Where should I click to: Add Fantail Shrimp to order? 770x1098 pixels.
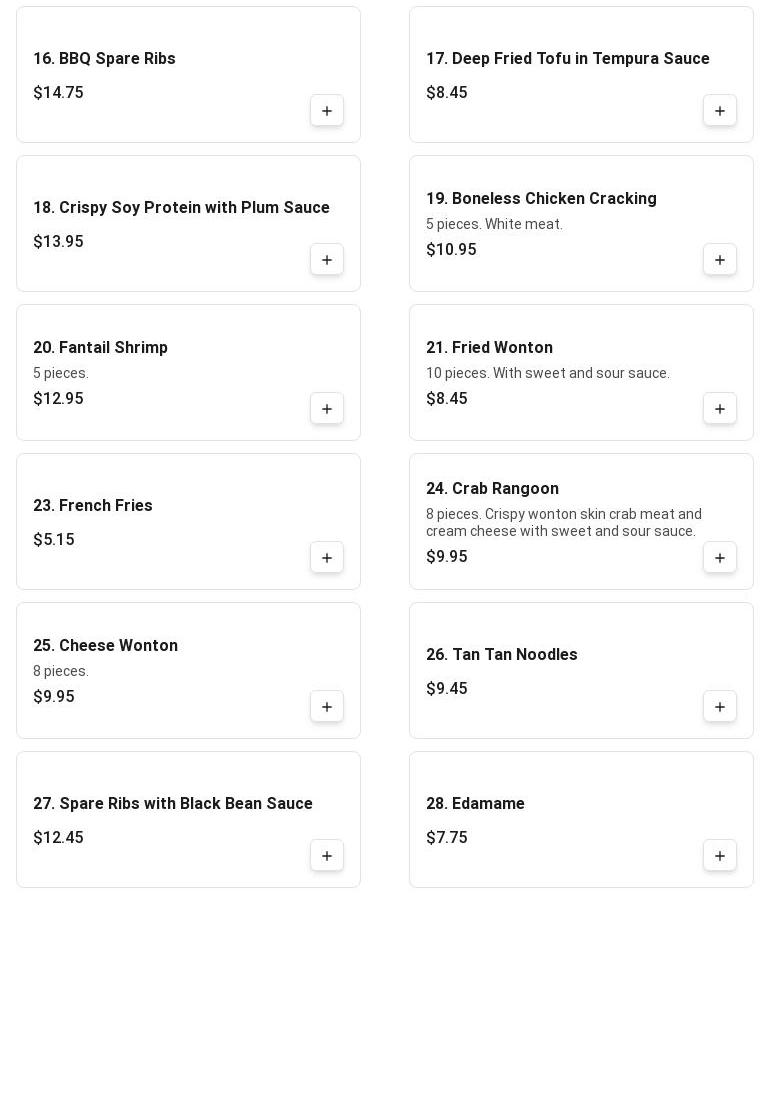(327, 409)
